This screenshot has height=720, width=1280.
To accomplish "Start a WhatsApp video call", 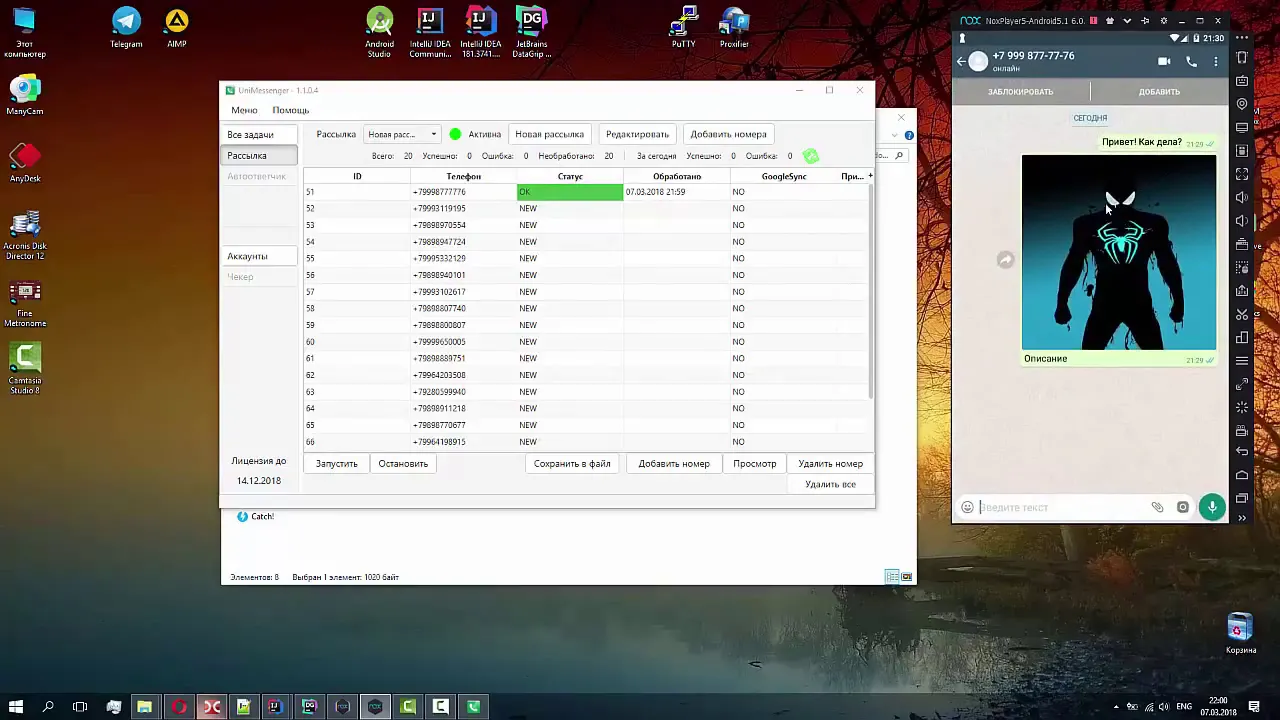I will [x=1164, y=62].
